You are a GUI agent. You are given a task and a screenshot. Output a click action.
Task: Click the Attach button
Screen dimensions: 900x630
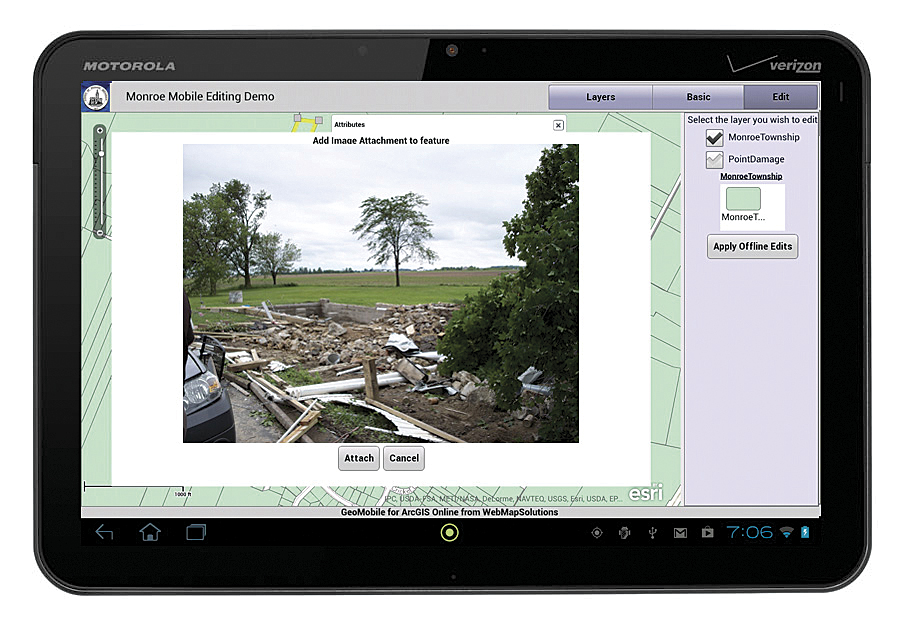pyautogui.click(x=359, y=458)
